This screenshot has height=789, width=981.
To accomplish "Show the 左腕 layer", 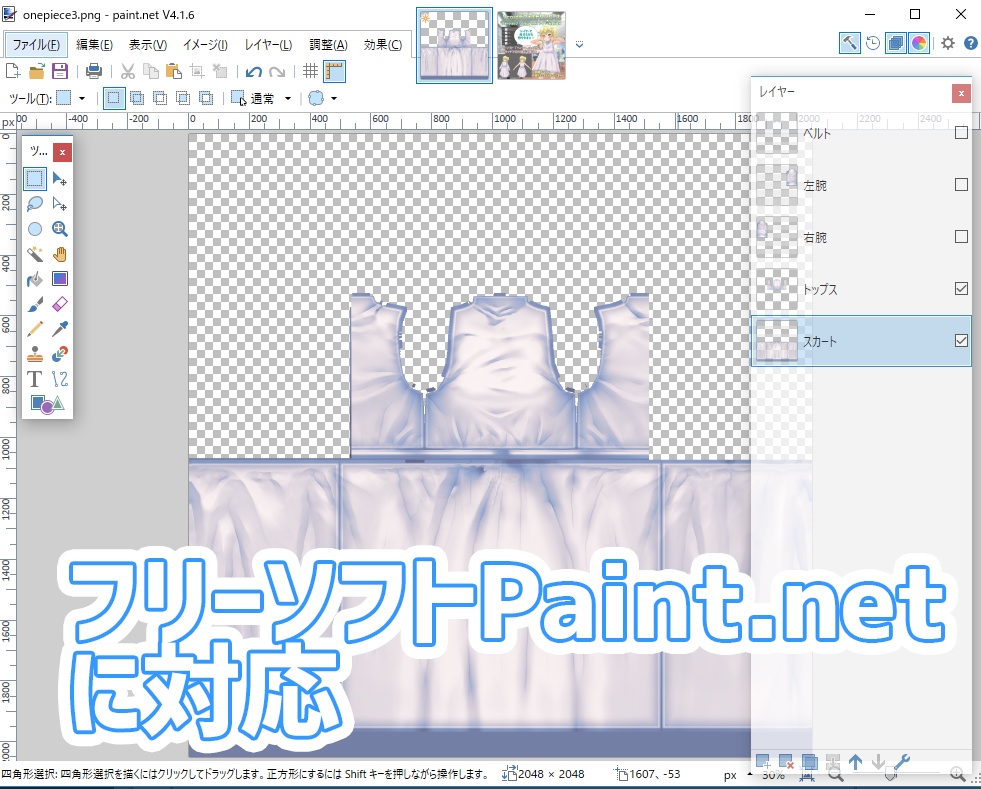I will click(x=961, y=185).
